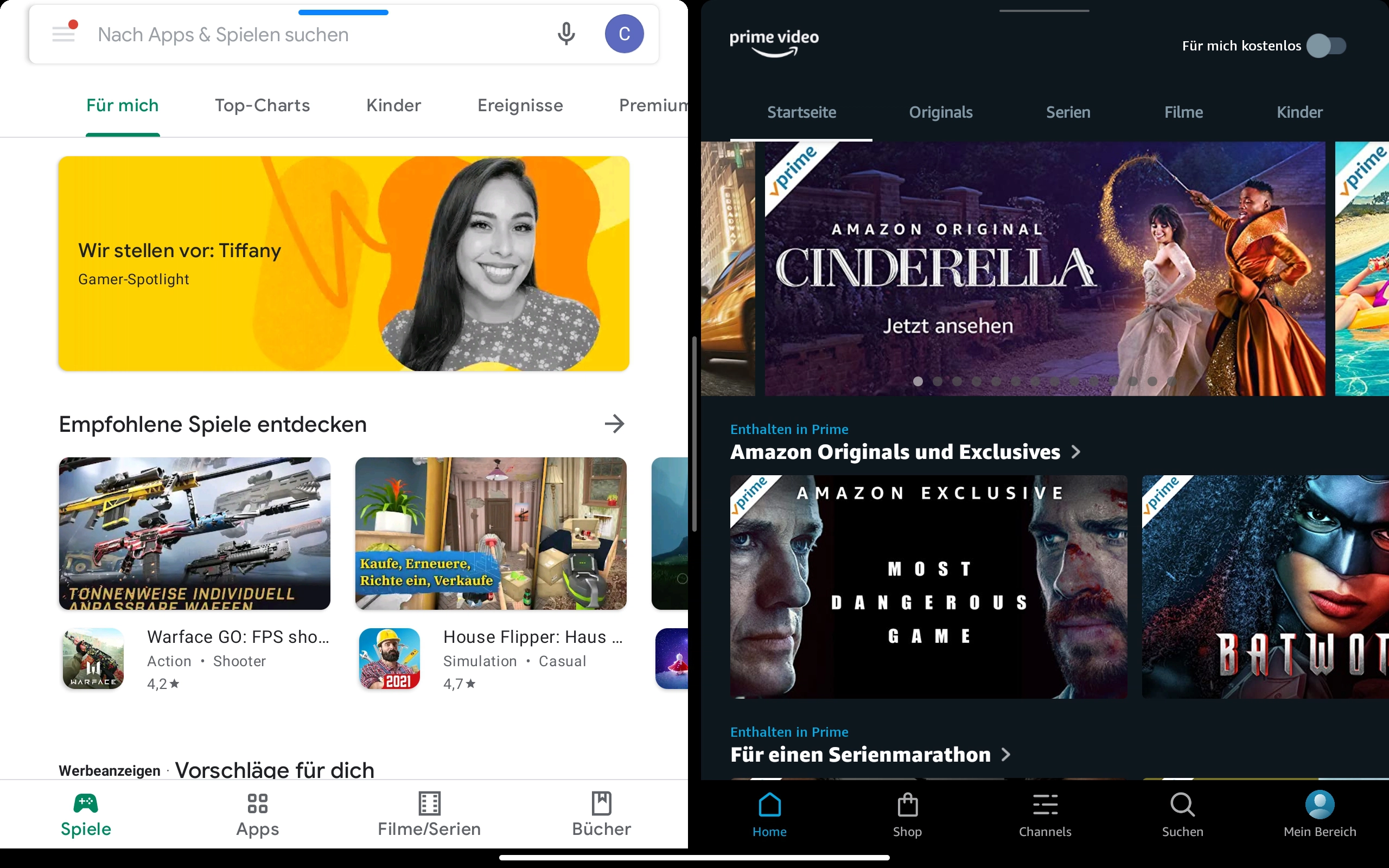Click the Werbeanzeigen label
Viewport: 1389px width, 868px height.
(110, 770)
